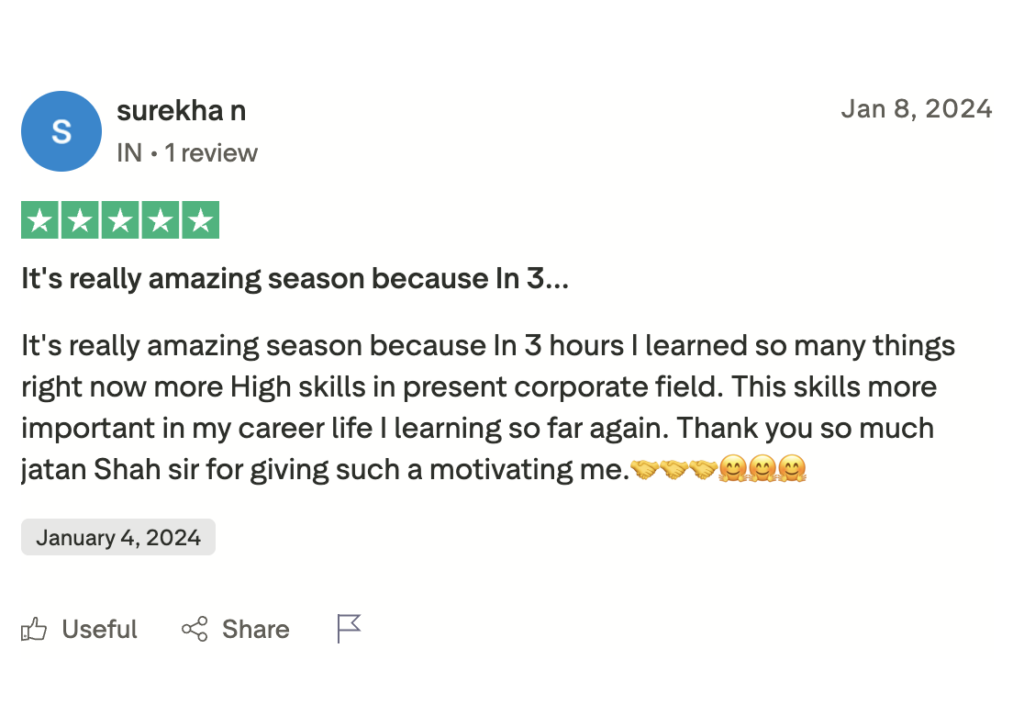Click the last hugging face emoji

(792, 468)
